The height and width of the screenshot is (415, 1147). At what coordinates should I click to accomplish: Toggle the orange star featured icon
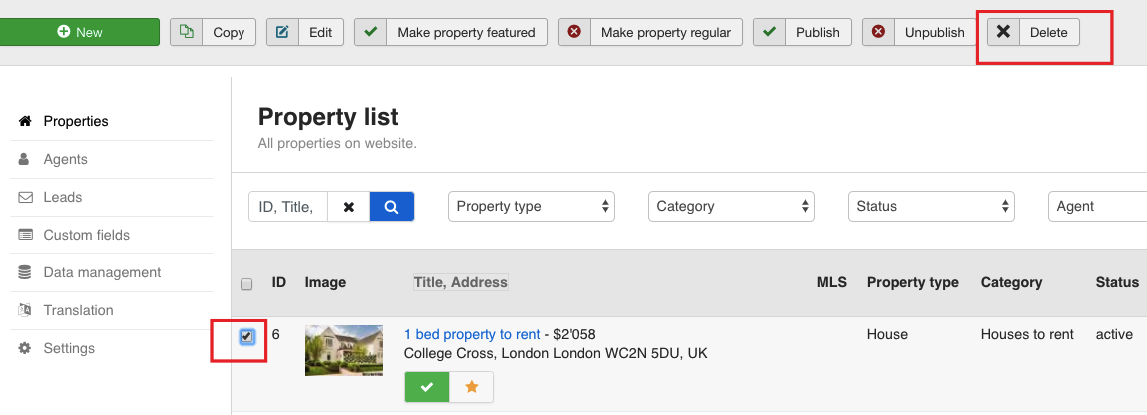[x=472, y=387]
